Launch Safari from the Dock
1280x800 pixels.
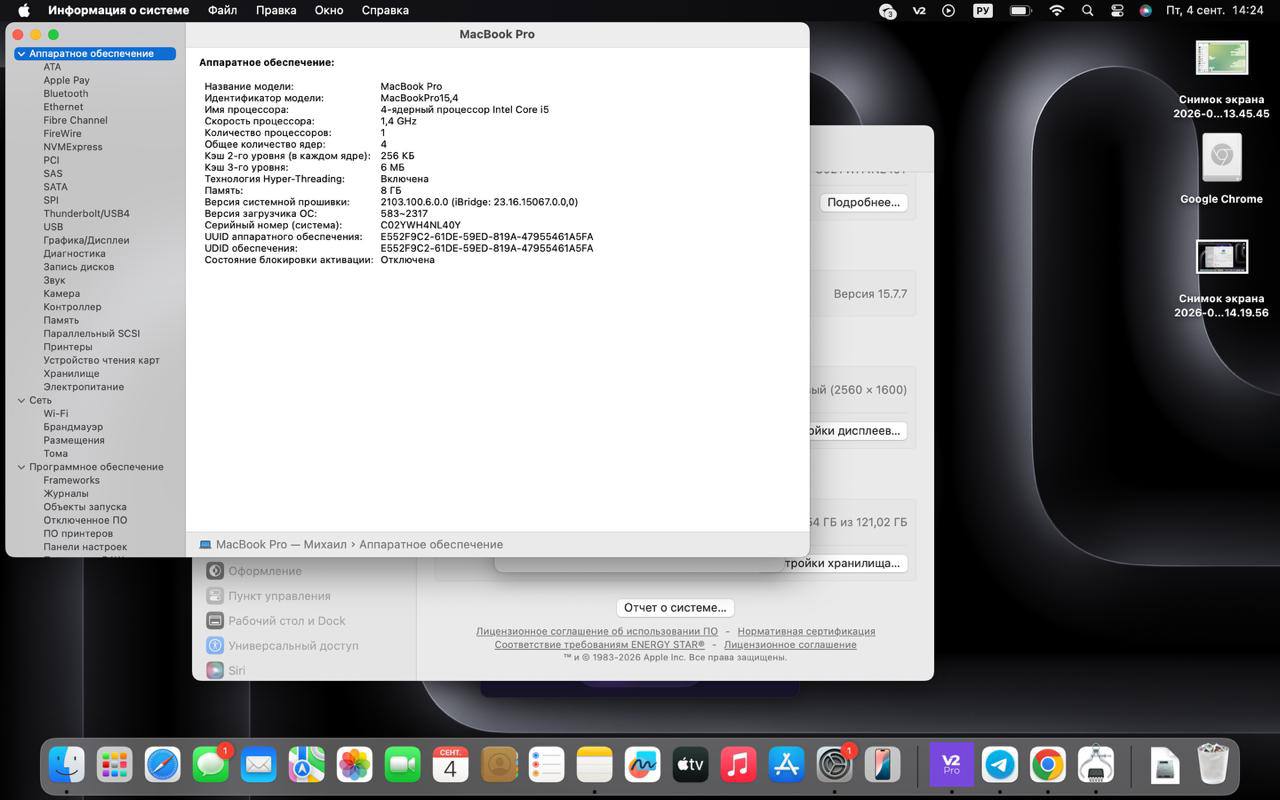163,765
